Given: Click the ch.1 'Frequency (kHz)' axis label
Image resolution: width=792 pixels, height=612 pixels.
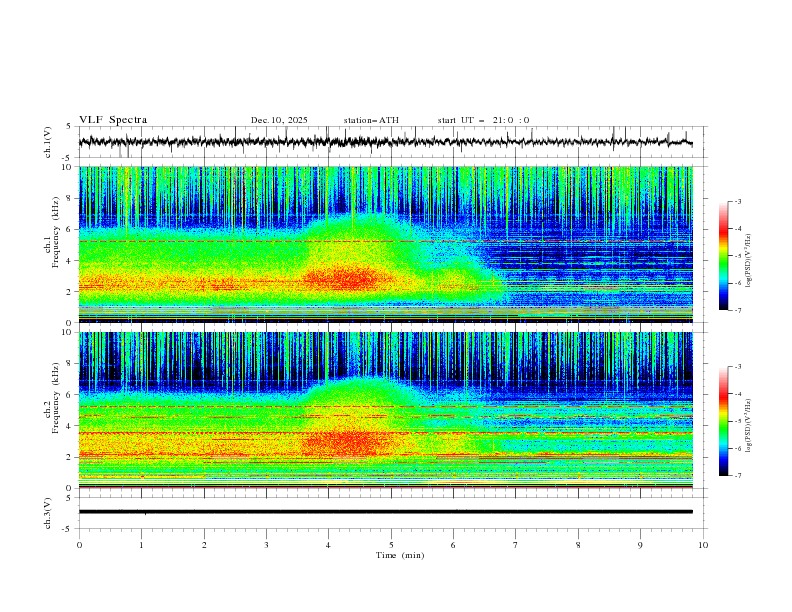Looking at the screenshot, I should (x=56, y=233).
